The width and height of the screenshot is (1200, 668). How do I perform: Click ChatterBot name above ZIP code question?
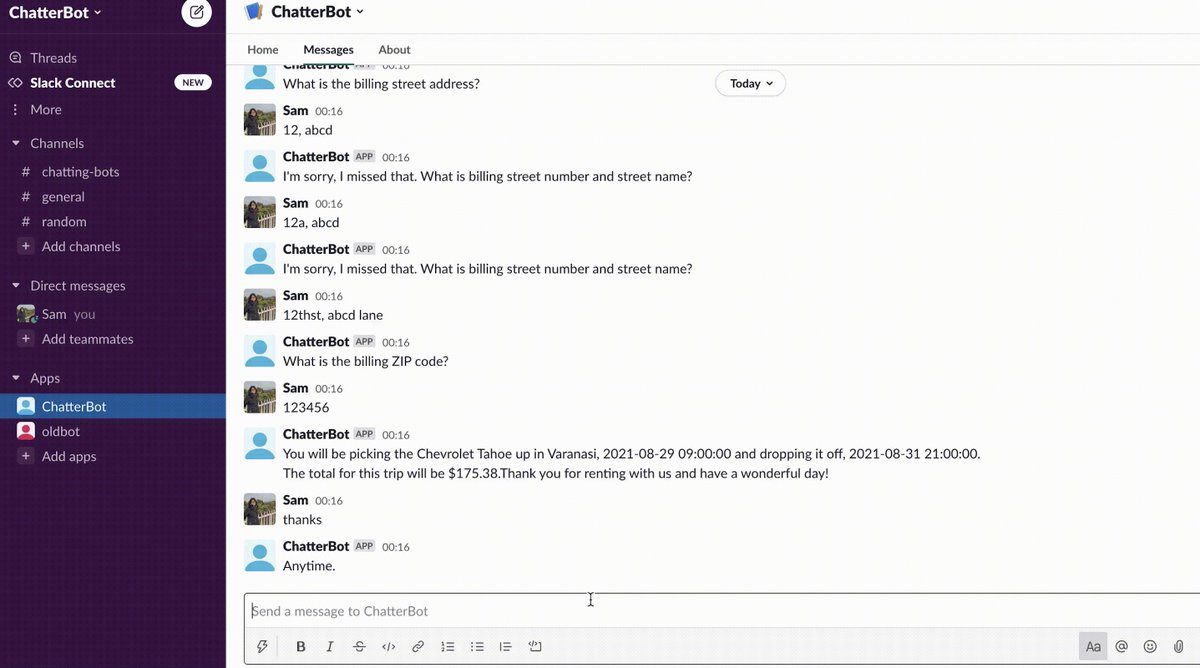[x=316, y=342]
